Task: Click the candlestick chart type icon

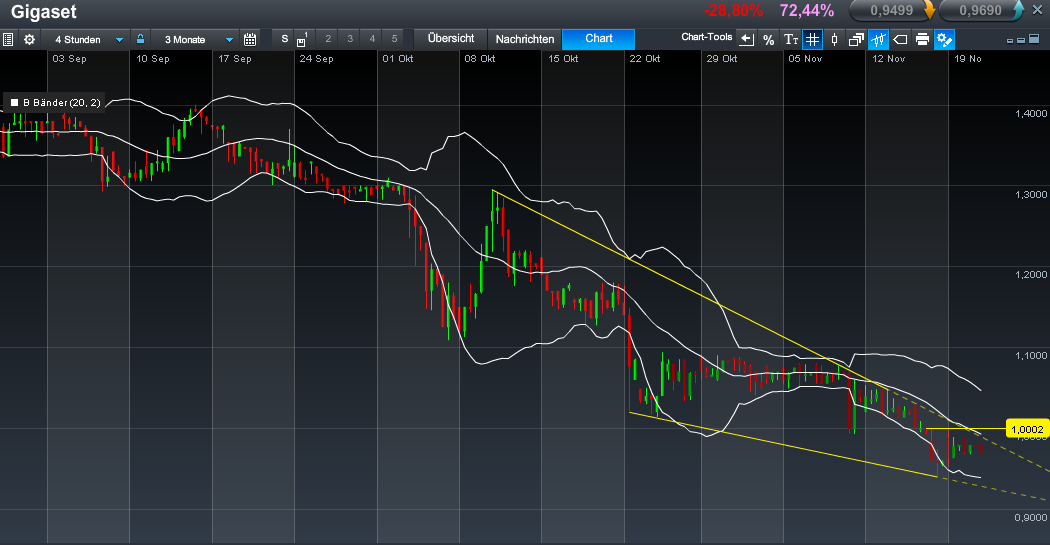Action: point(834,40)
